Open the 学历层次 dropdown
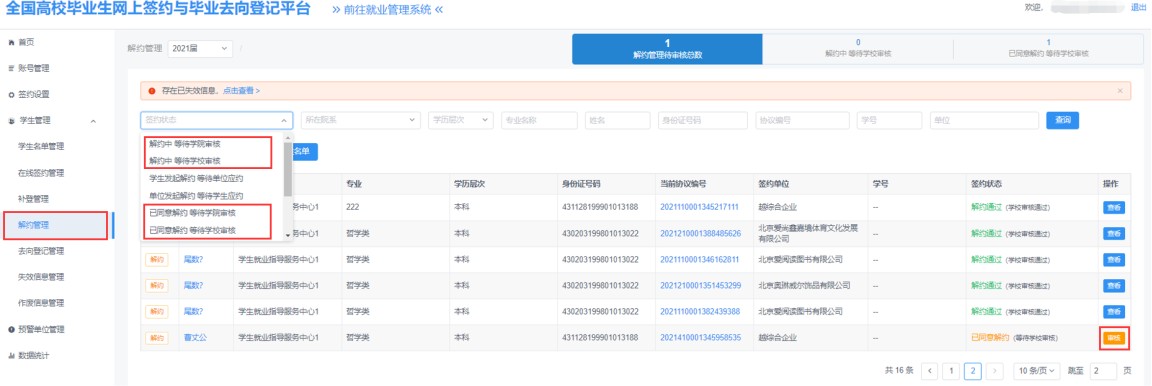The image size is (1152, 386). (461, 120)
